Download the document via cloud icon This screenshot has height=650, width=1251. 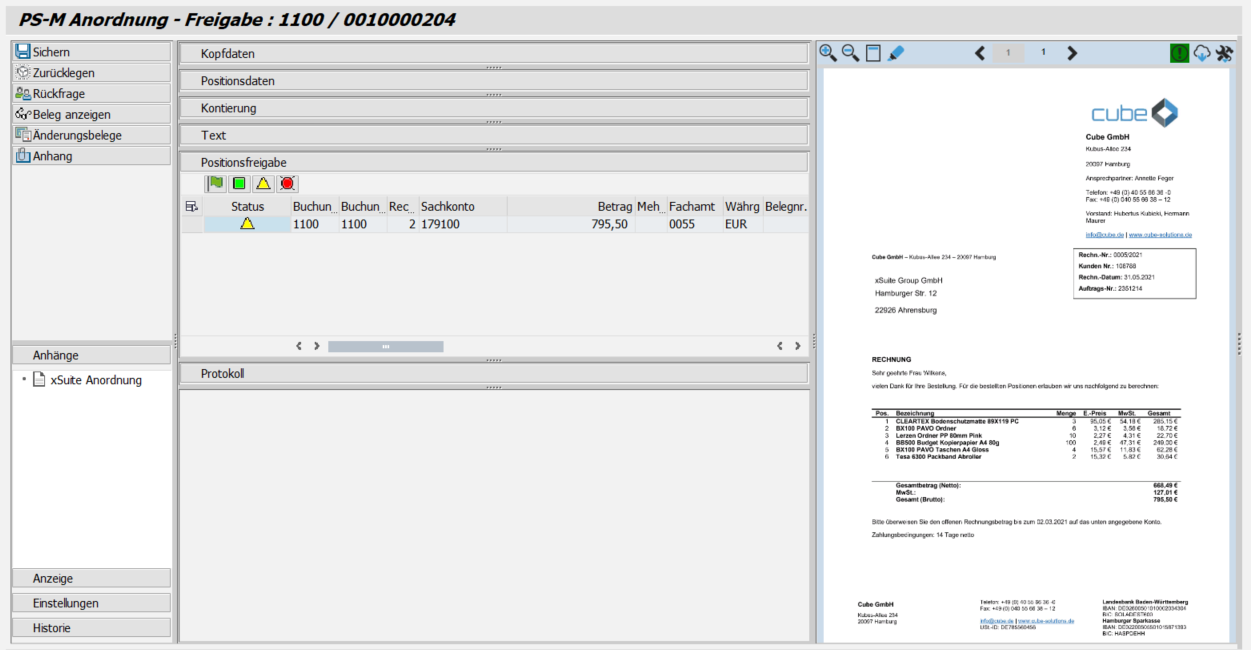pyautogui.click(x=1202, y=53)
